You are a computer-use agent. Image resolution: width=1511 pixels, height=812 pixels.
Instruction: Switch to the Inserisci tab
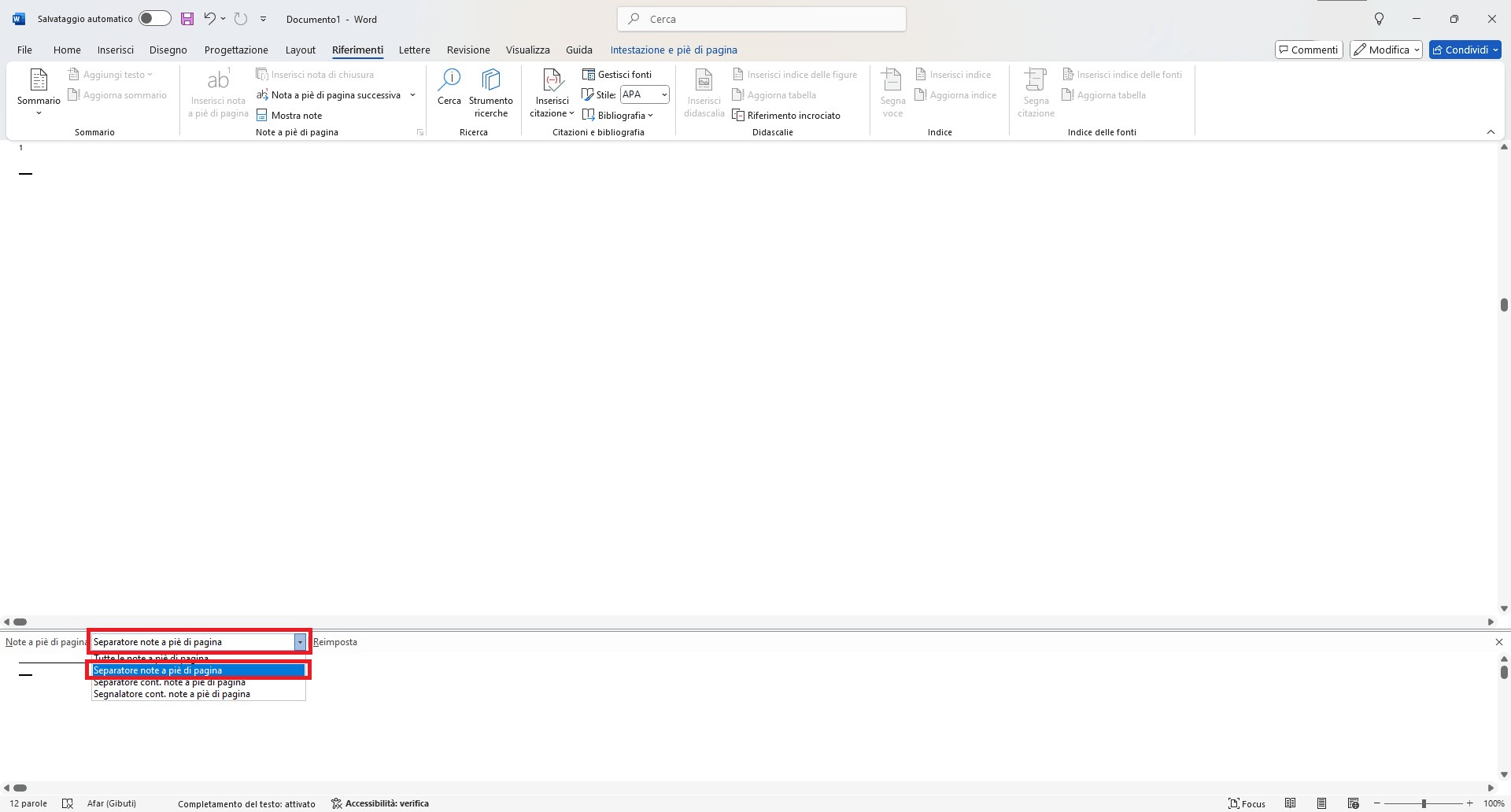116,50
